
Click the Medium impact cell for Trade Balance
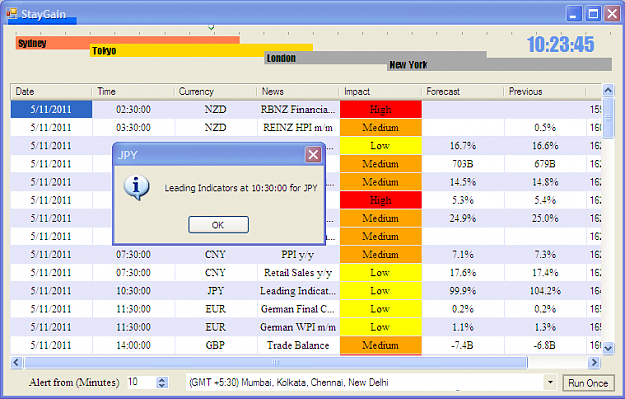[381, 345]
